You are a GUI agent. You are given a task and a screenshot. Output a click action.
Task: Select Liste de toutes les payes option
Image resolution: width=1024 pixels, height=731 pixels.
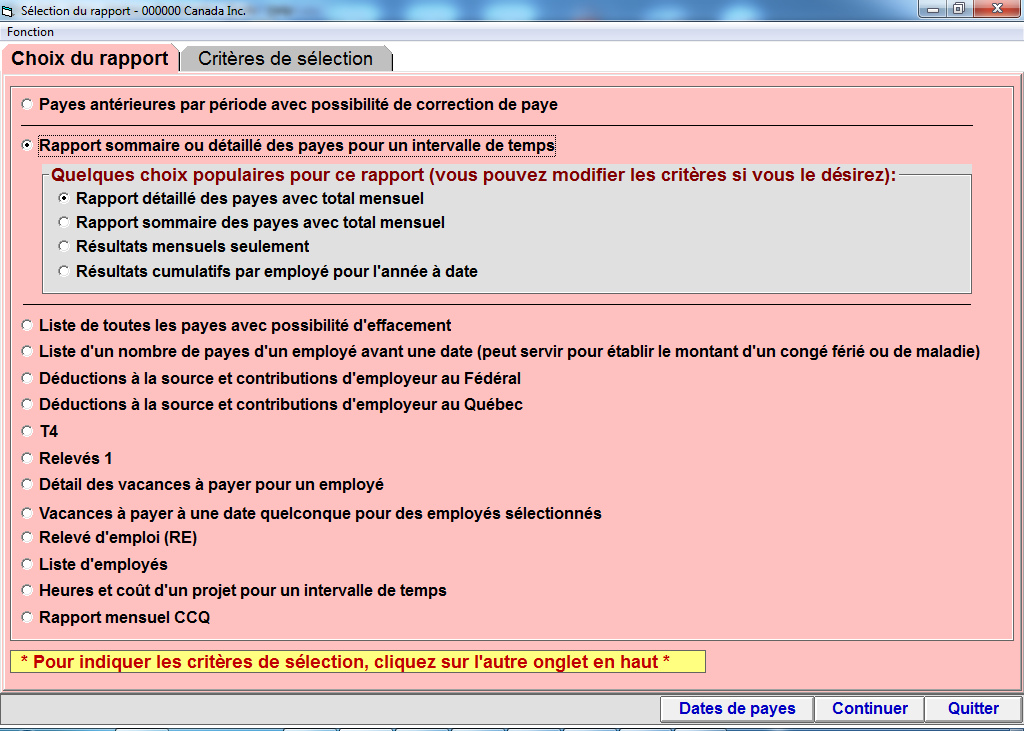[28, 325]
